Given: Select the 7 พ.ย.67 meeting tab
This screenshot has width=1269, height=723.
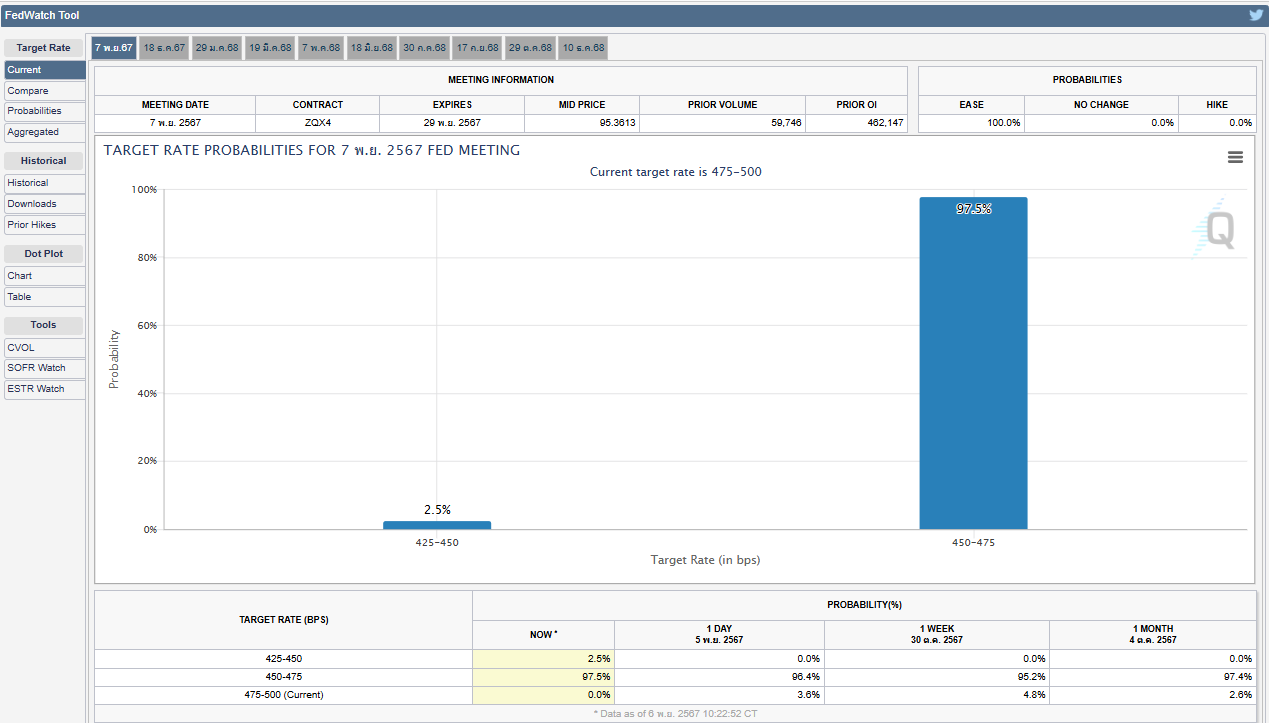Looking at the screenshot, I should [x=113, y=48].
